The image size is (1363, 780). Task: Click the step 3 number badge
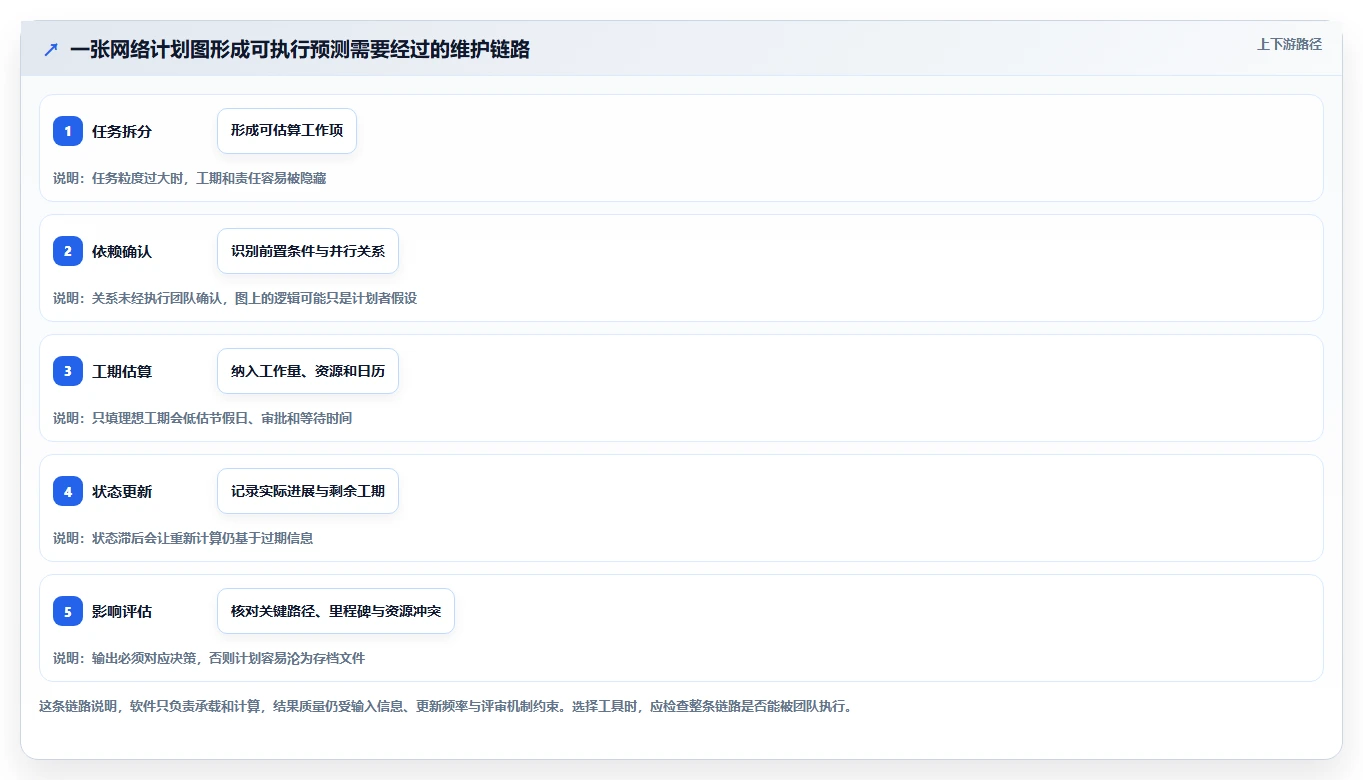(68, 371)
